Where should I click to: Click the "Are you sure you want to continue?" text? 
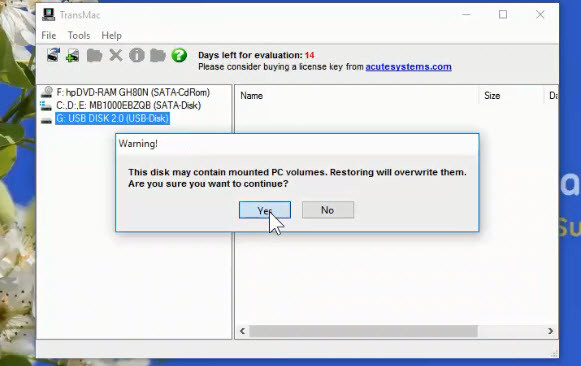(208, 184)
